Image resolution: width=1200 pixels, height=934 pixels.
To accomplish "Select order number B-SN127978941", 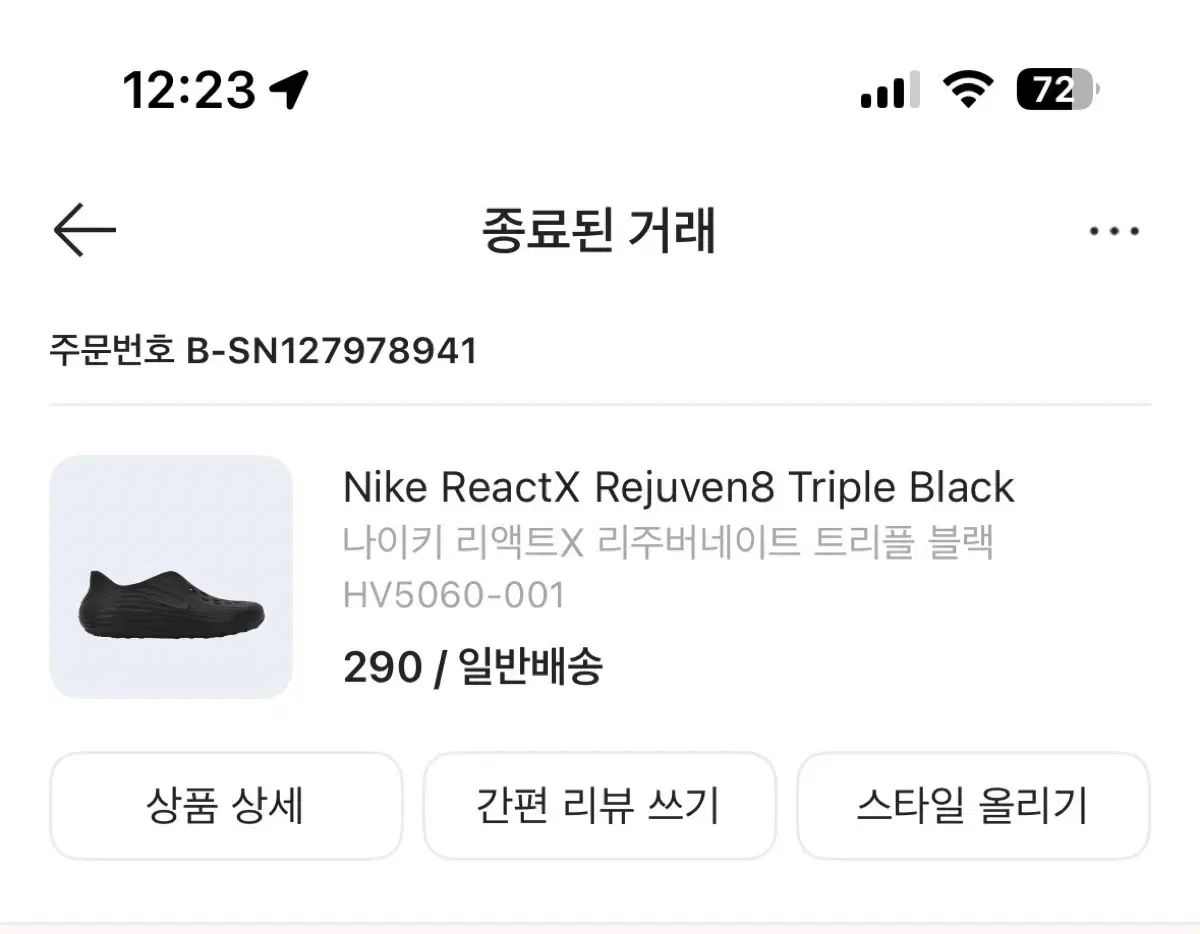I will [x=332, y=351].
